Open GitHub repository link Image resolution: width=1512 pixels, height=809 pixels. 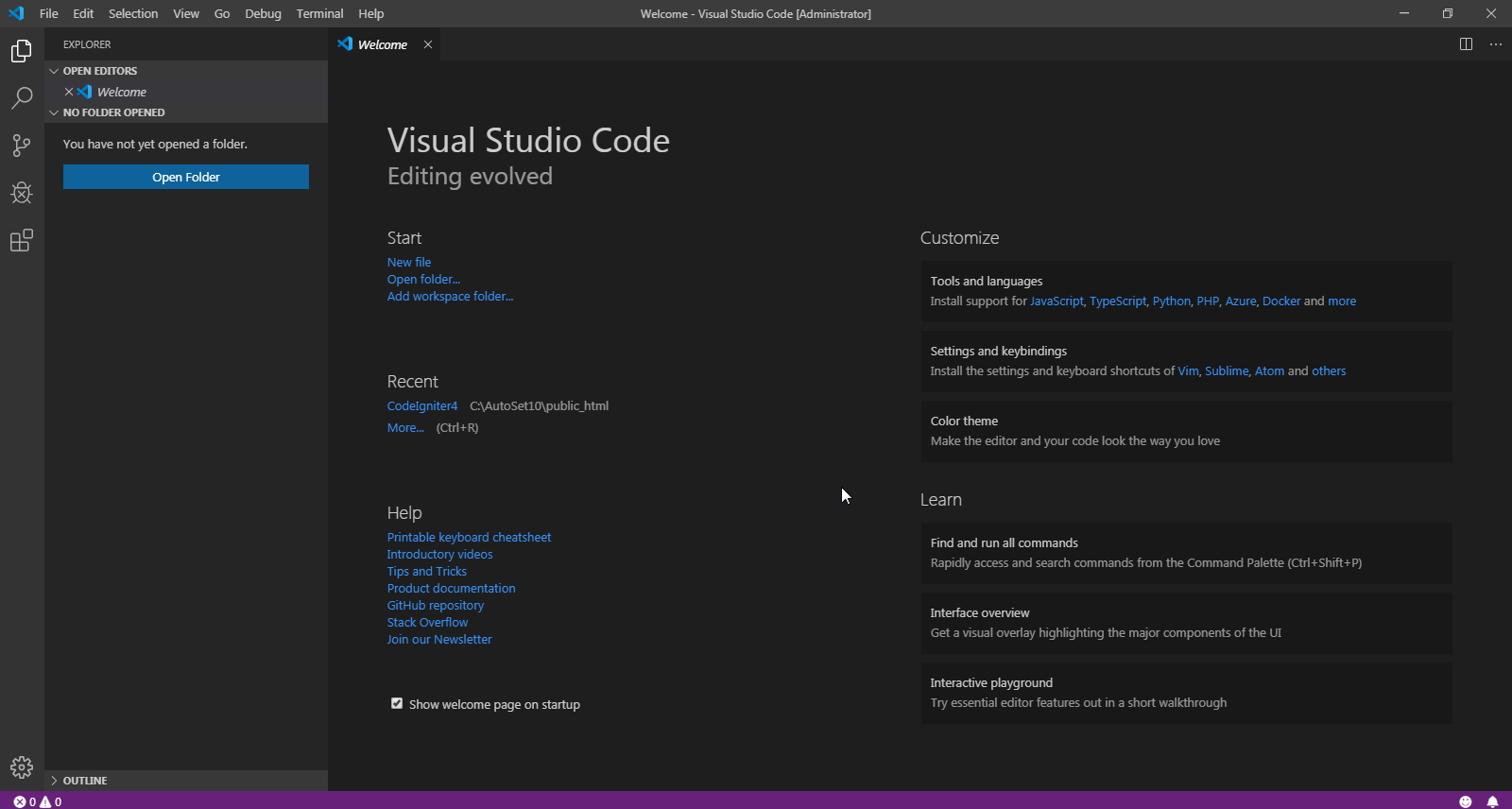[435, 605]
